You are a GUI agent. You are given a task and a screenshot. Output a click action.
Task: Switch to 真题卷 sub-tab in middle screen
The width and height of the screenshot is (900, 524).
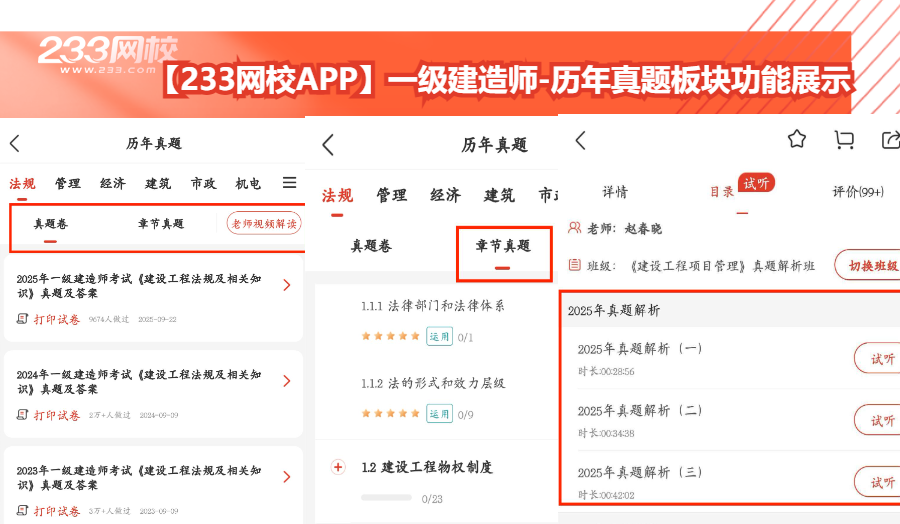pos(371,246)
